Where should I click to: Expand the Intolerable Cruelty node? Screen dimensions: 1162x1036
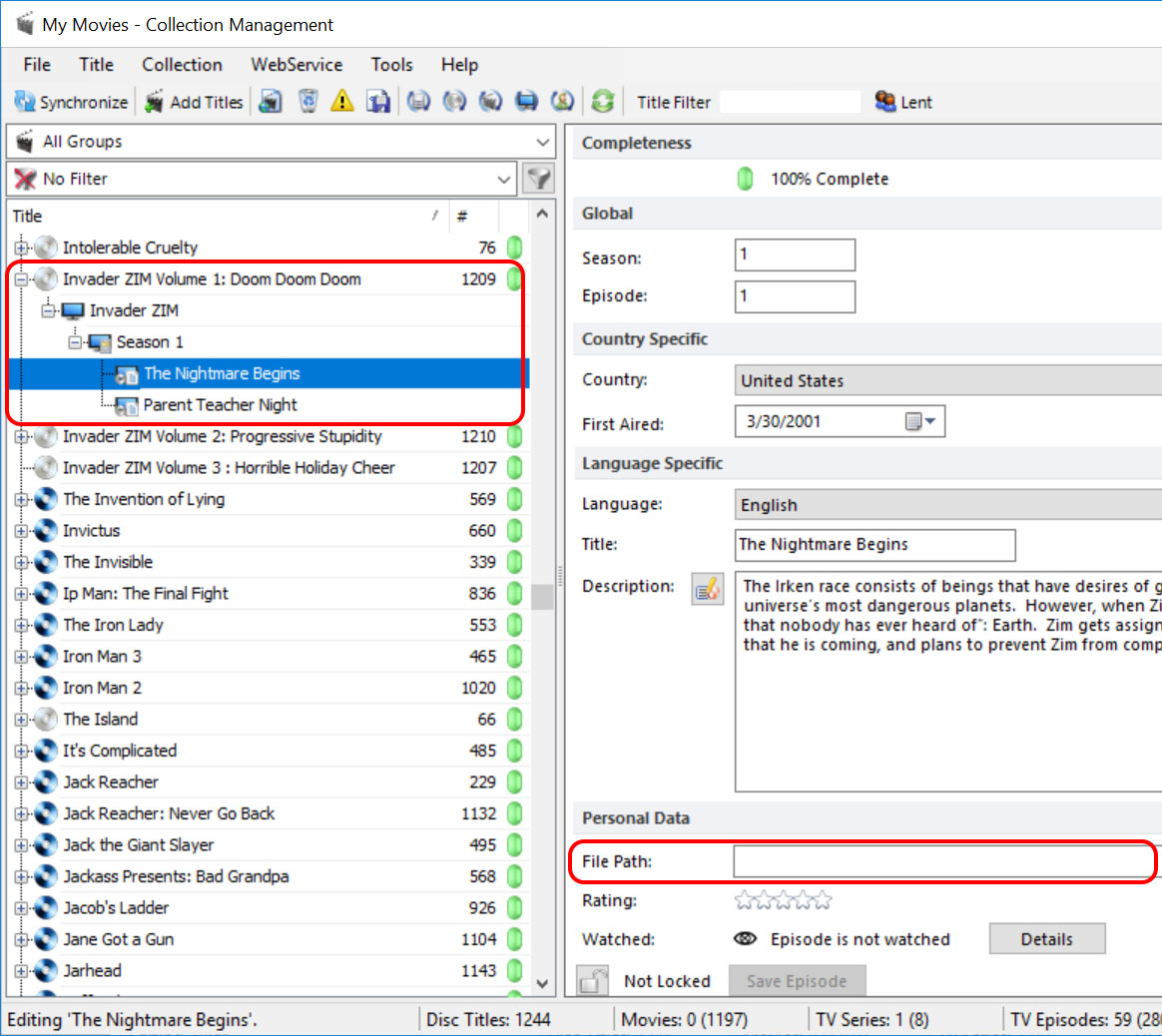coord(22,248)
